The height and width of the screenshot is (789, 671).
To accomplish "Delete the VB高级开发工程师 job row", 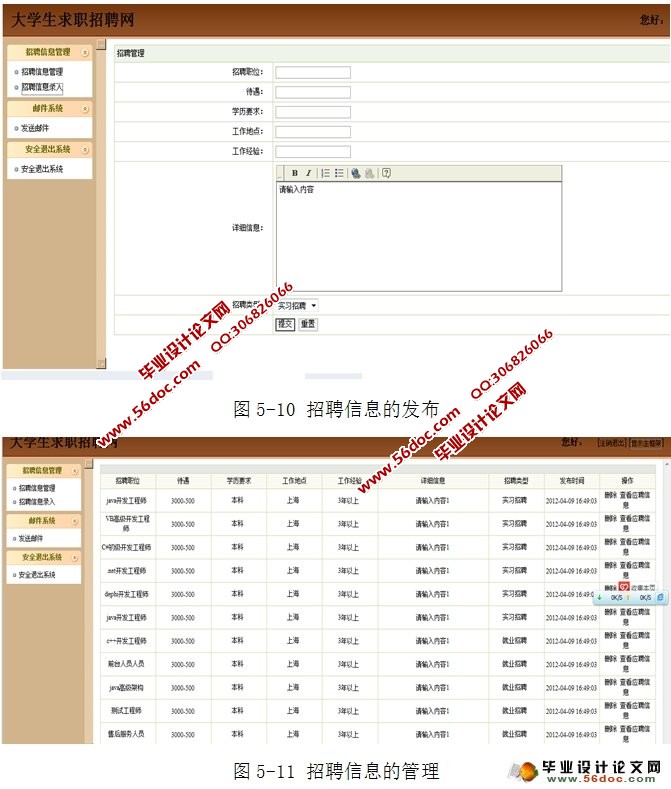I will coord(610,518).
